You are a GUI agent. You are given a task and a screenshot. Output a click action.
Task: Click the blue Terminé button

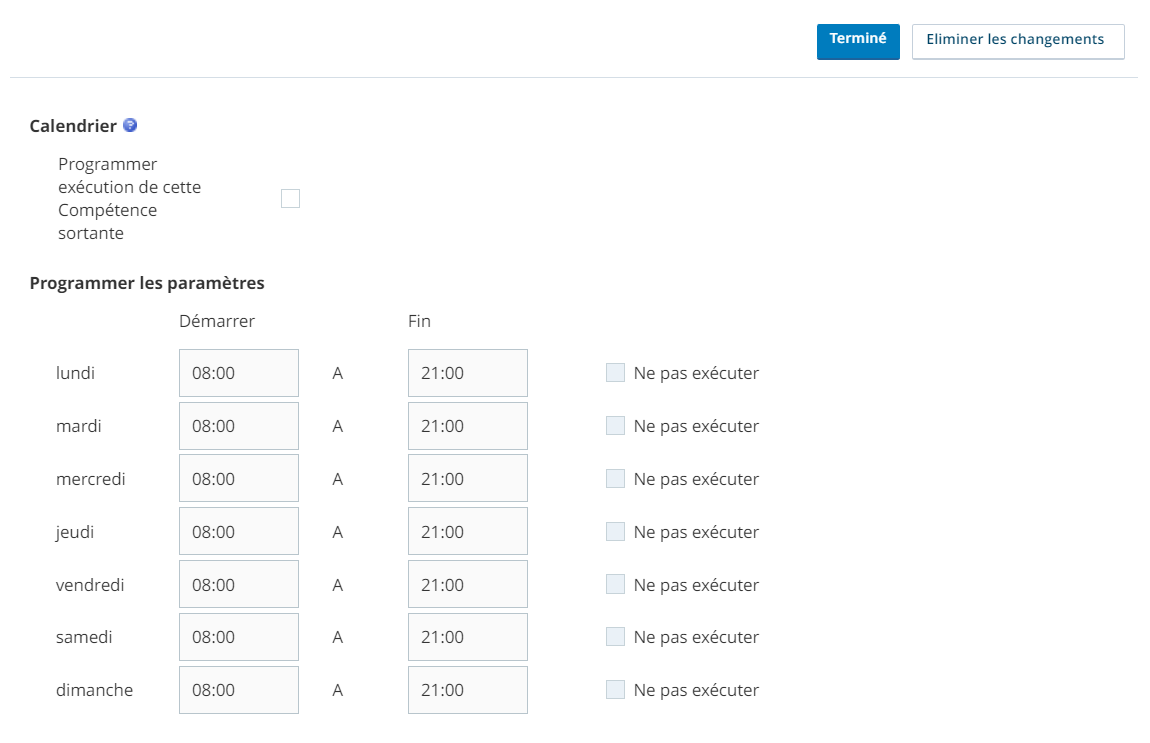pos(857,42)
